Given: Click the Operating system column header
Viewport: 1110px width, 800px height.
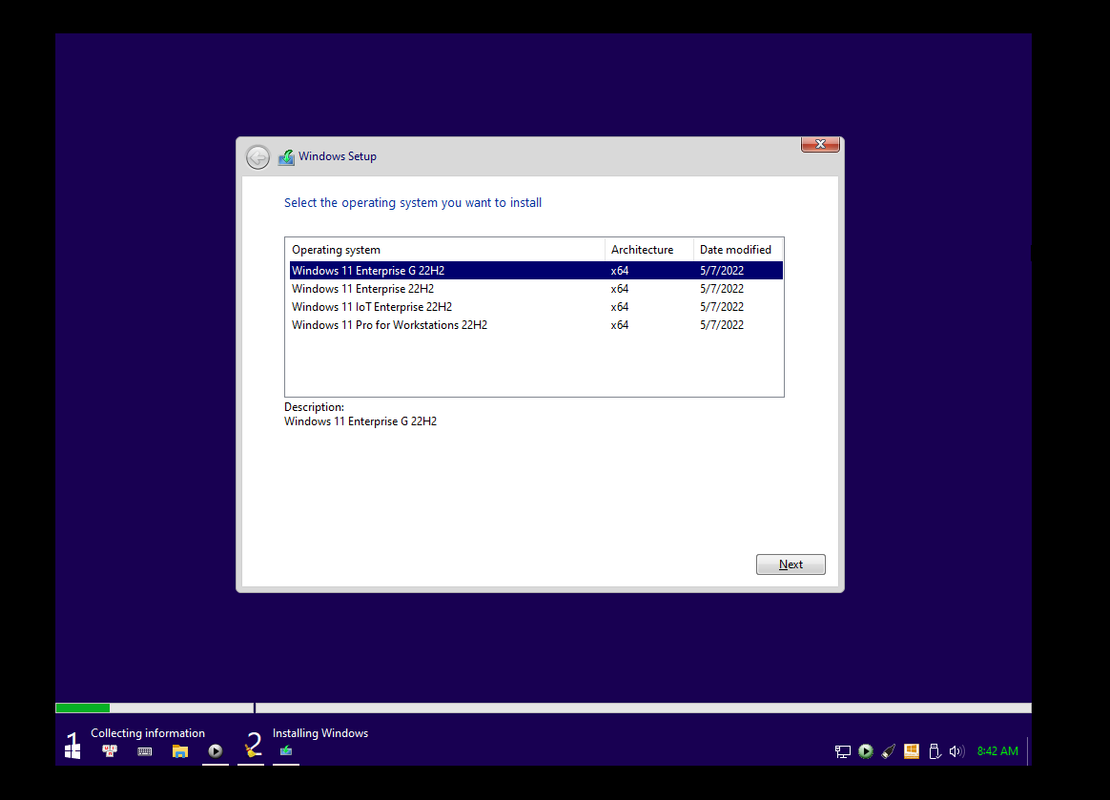Looking at the screenshot, I should 445,250.
